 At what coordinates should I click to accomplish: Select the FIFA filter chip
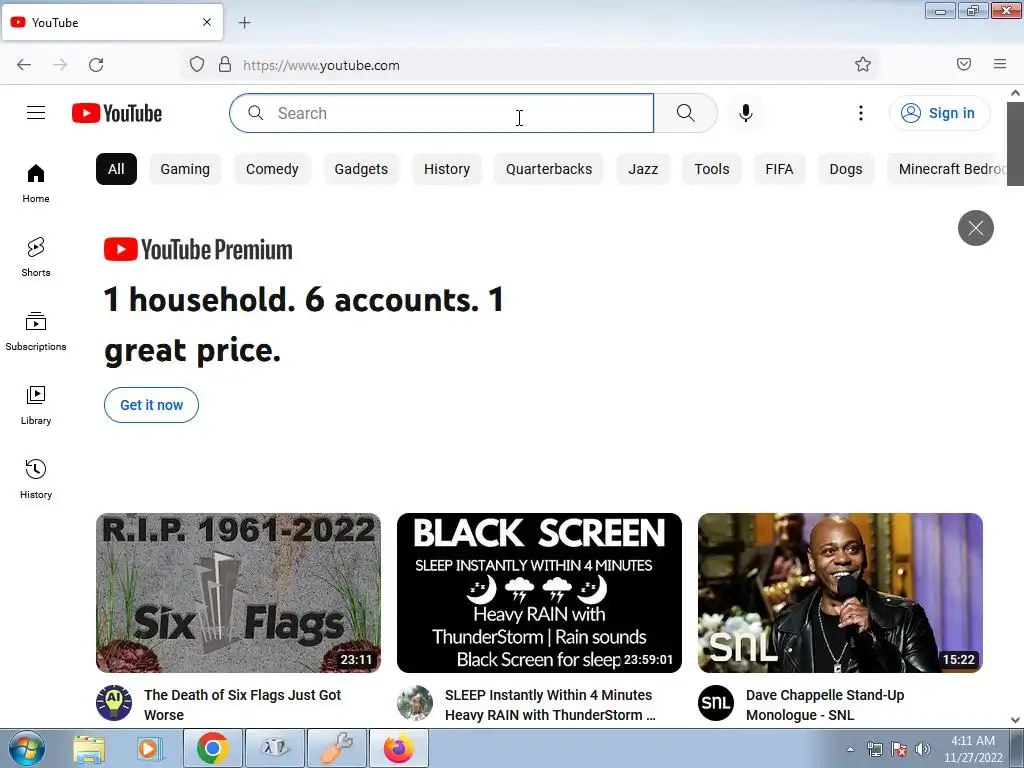point(779,169)
